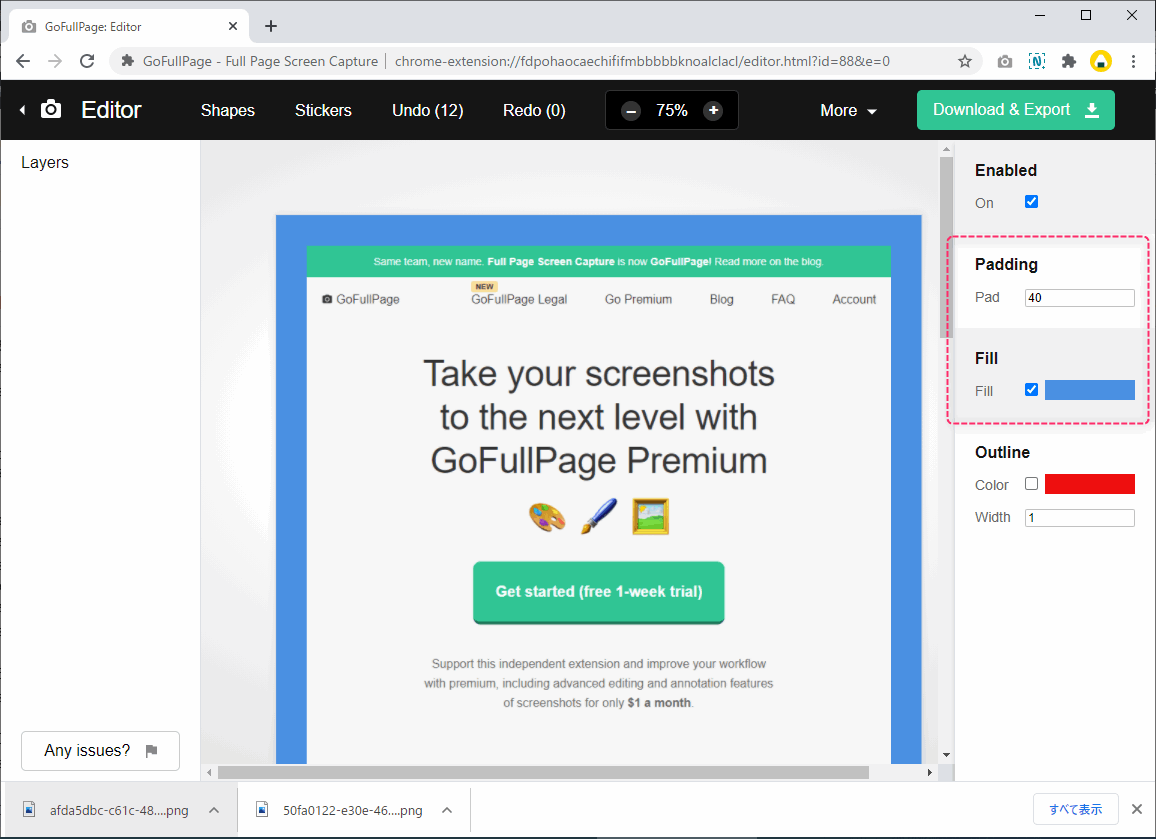The image size is (1156, 839).
Task: Reload the page
Action: point(87,61)
